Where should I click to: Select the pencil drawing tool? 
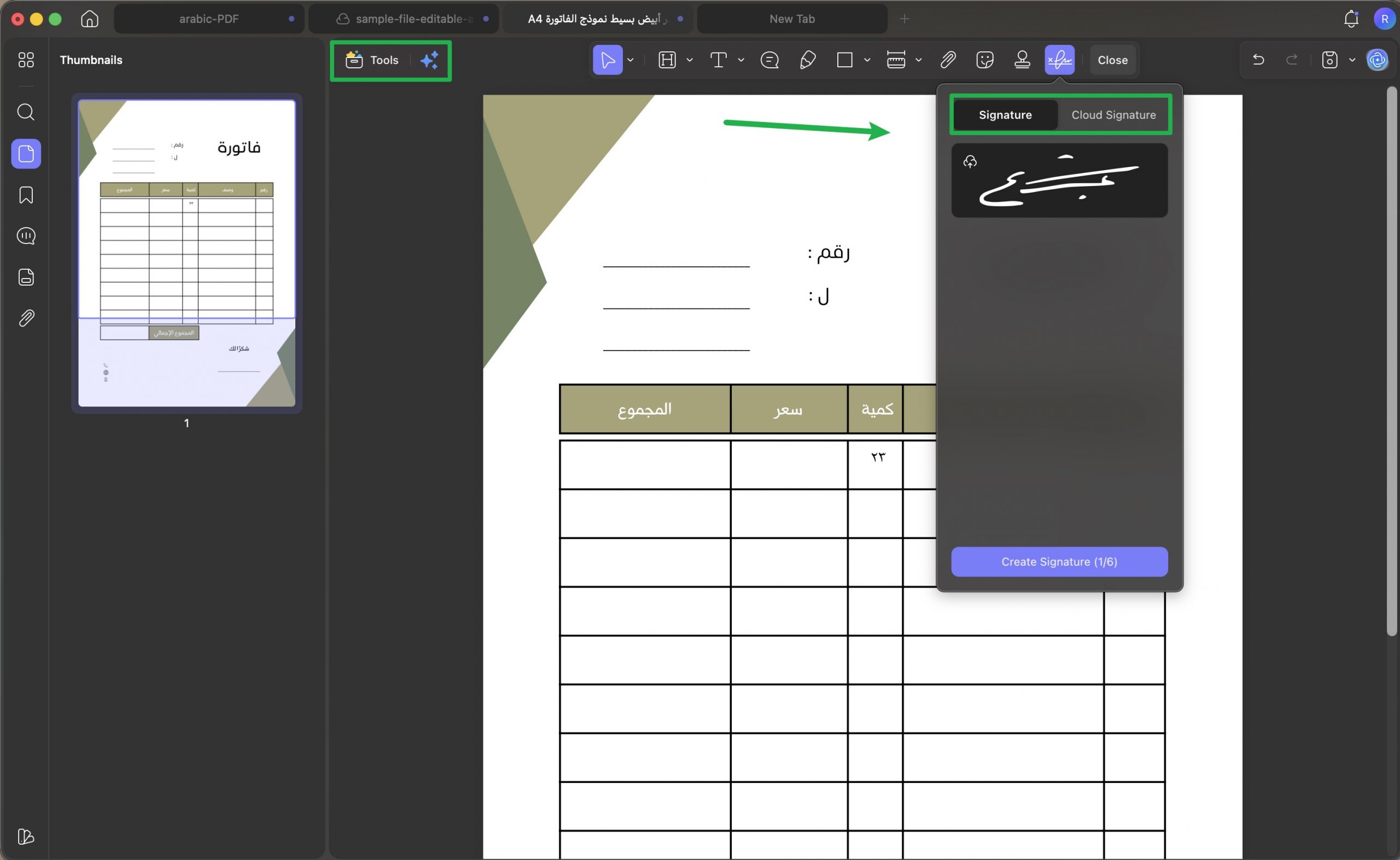pos(808,60)
